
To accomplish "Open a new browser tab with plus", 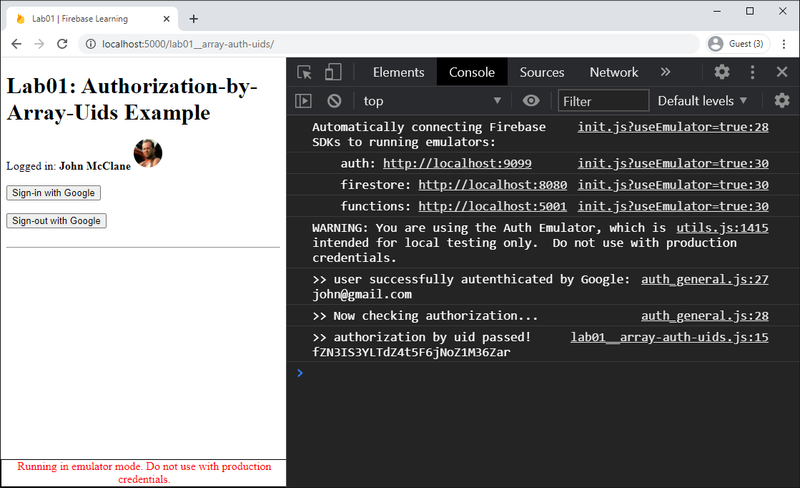I will [x=193, y=19].
